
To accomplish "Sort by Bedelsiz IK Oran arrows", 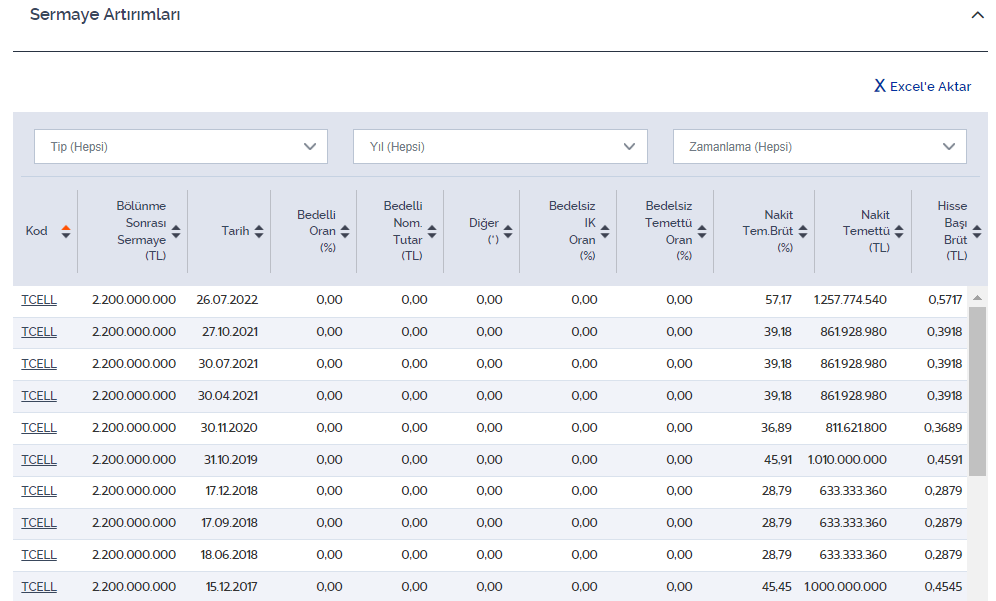I will pyautogui.click(x=605, y=231).
